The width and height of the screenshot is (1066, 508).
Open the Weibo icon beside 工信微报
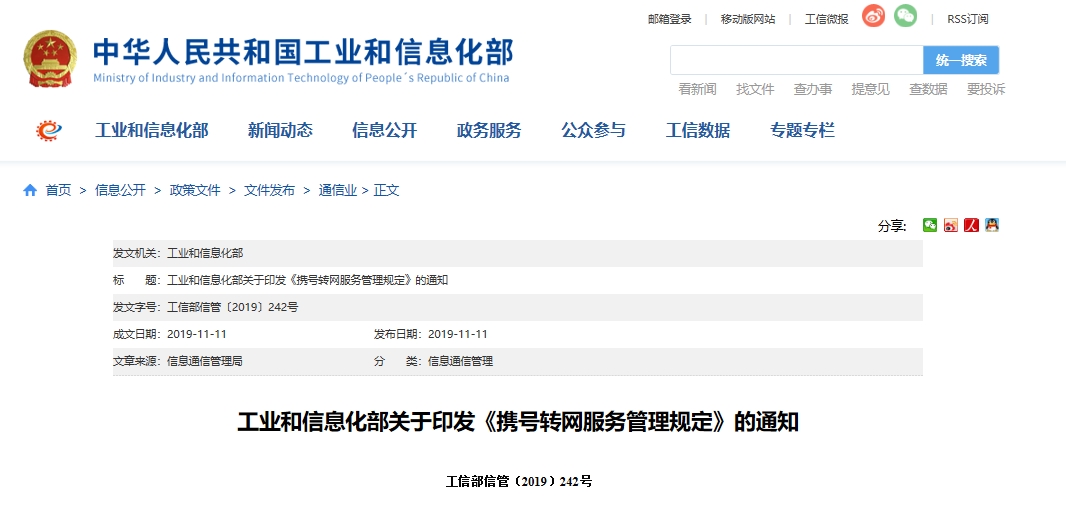pyautogui.click(x=873, y=16)
